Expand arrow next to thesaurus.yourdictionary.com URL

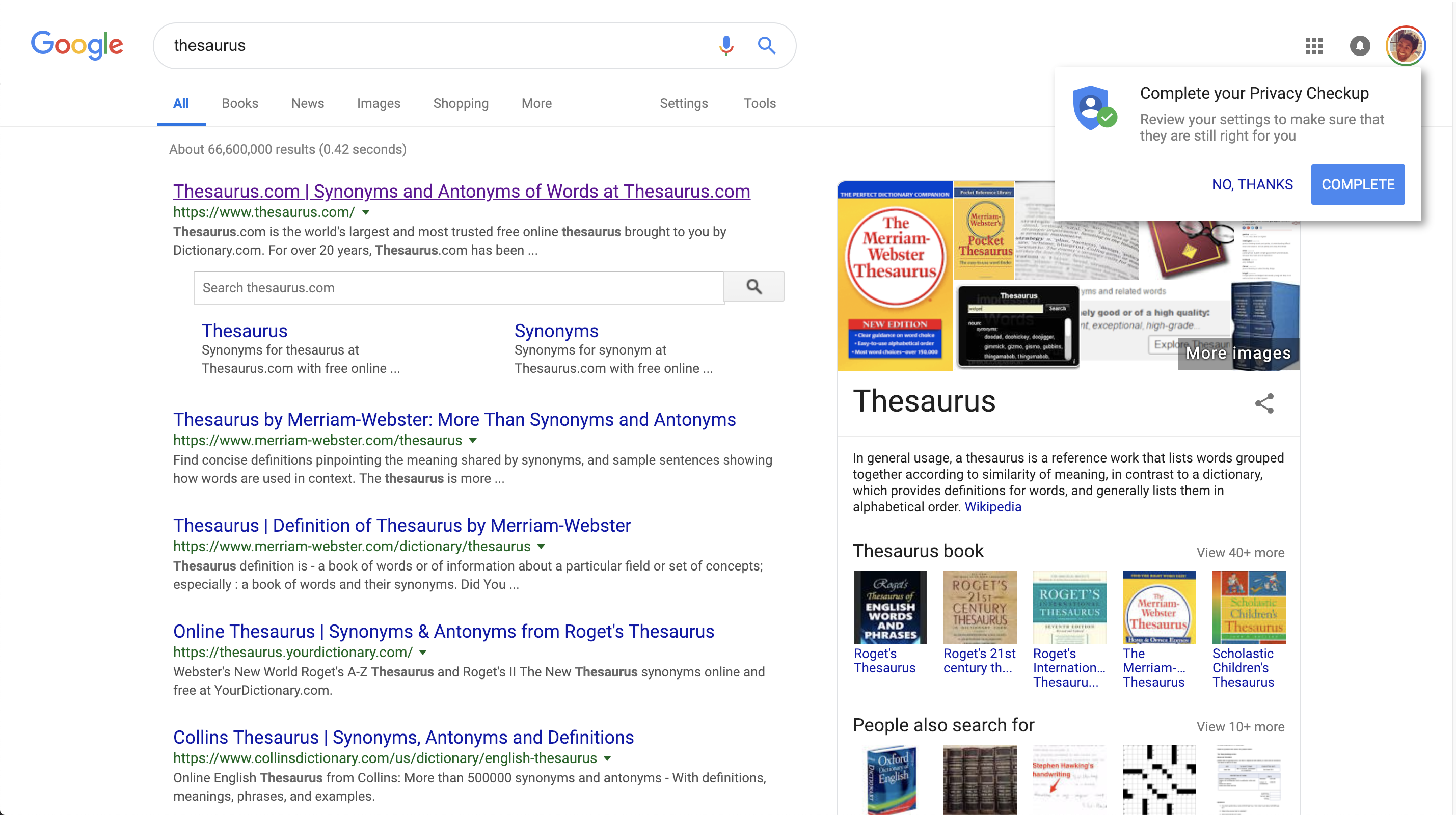point(423,652)
